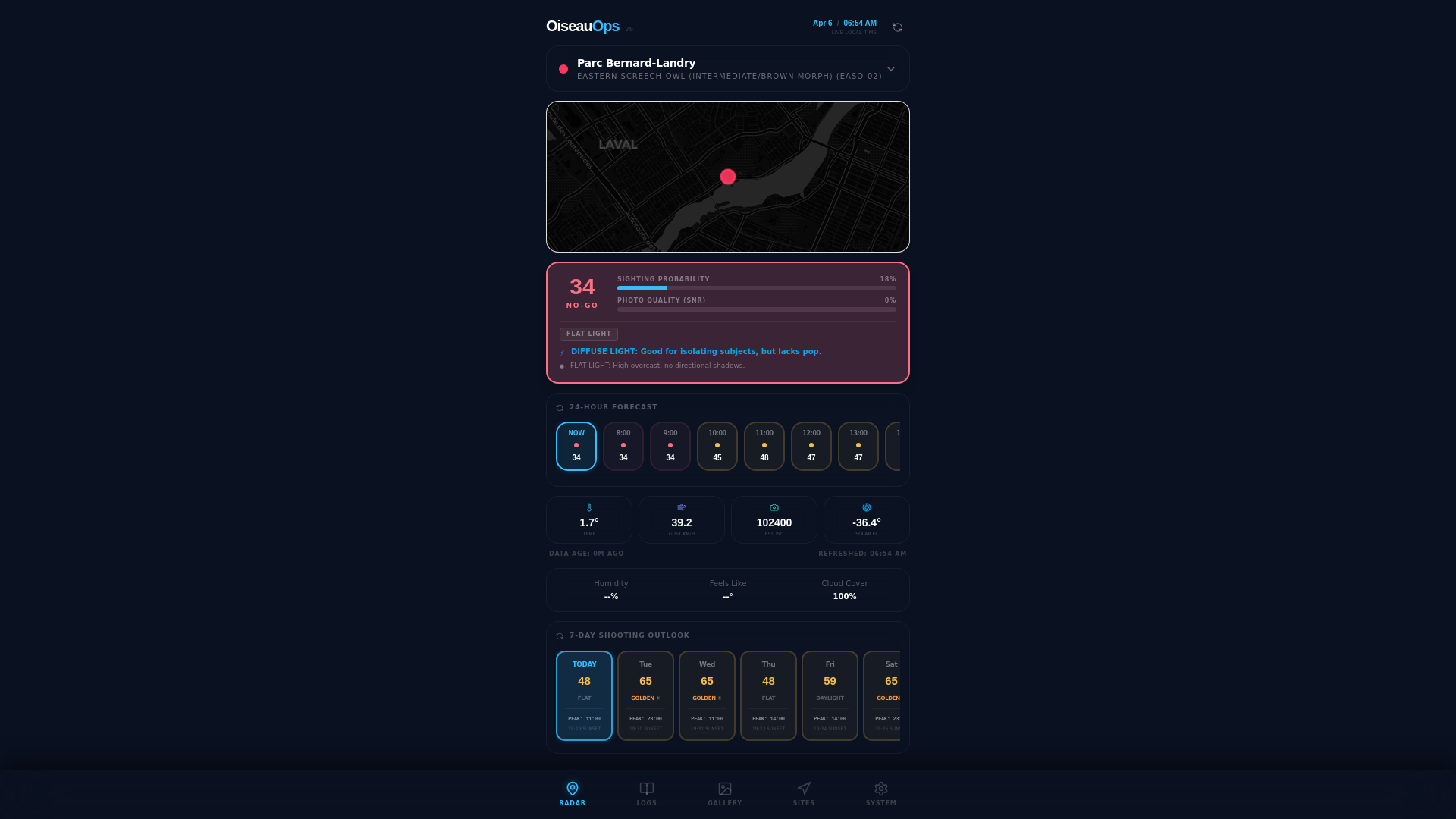The image size is (1456, 819).
Task: Click the DIFFUSE LIGHT advisory text
Action: coord(696,352)
